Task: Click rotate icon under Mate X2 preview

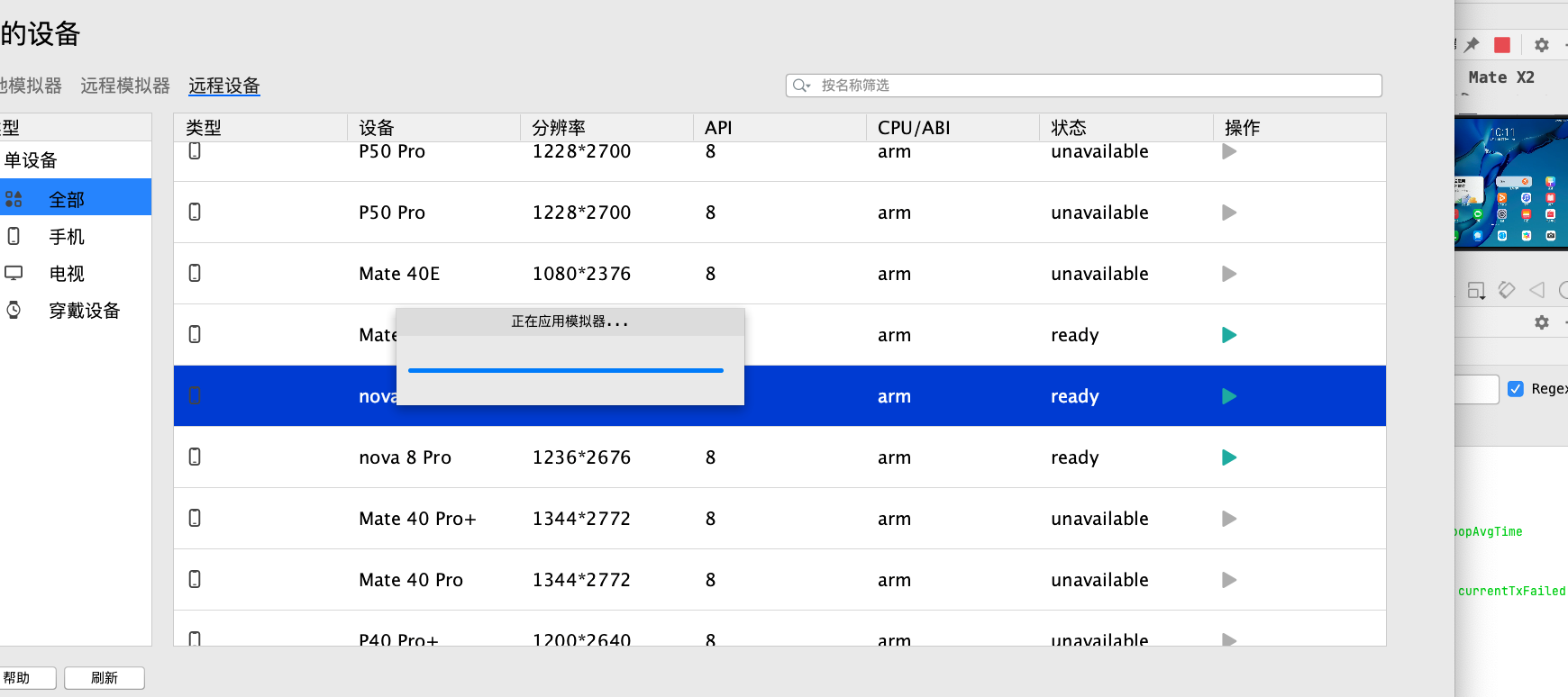Action: pyautogui.click(x=1507, y=290)
